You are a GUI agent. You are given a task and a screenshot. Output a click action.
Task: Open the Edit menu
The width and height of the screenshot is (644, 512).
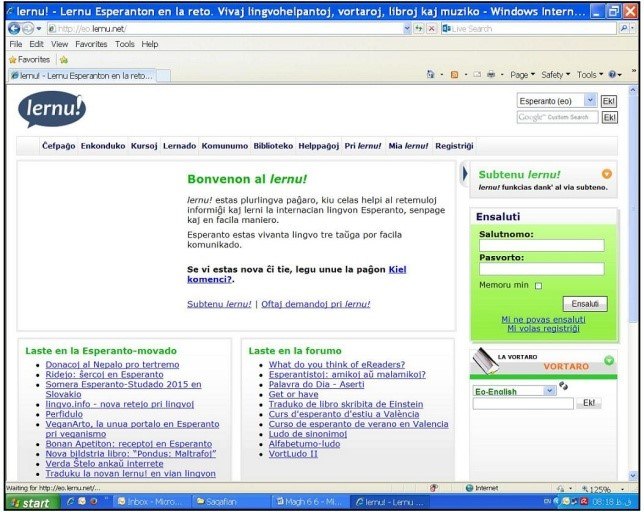click(x=36, y=44)
